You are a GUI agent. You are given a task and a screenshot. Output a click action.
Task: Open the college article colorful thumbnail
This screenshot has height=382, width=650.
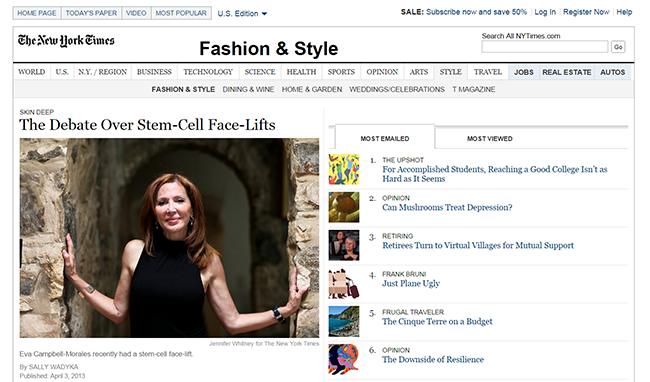point(344,169)
